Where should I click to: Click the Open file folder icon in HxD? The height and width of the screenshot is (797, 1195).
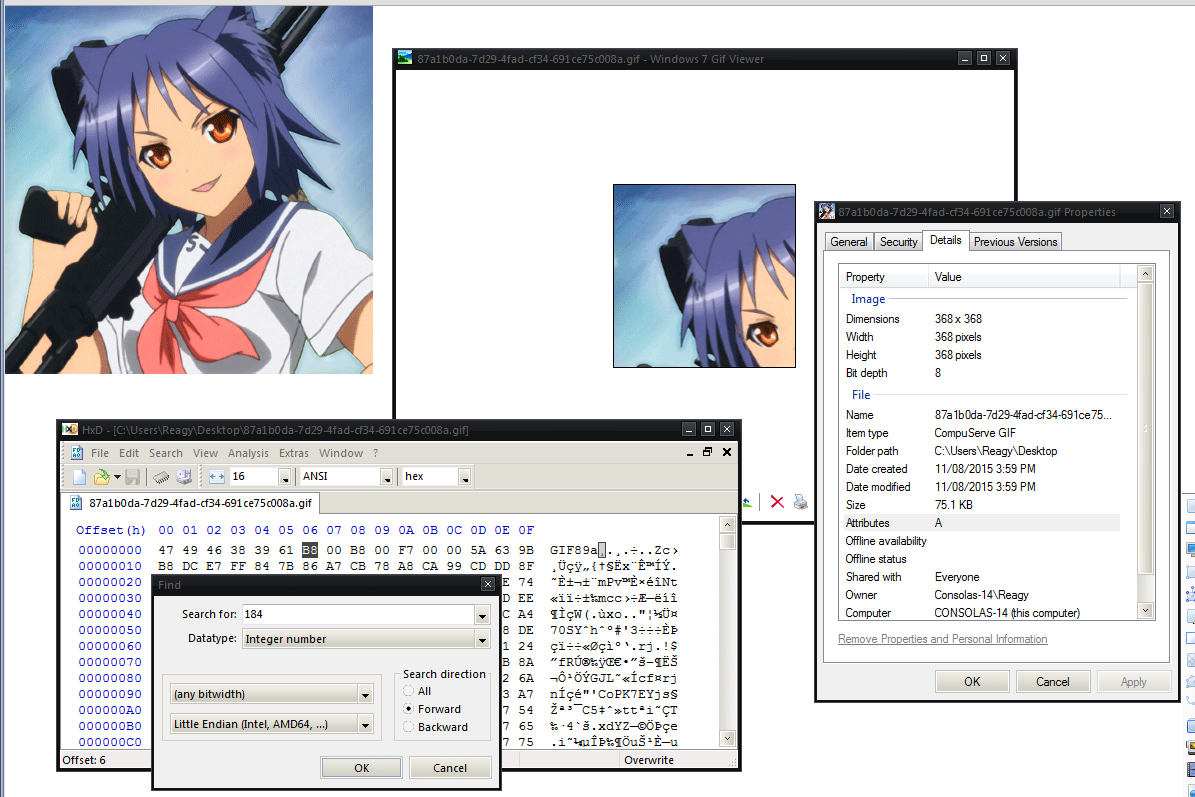[x=101, y=477]
